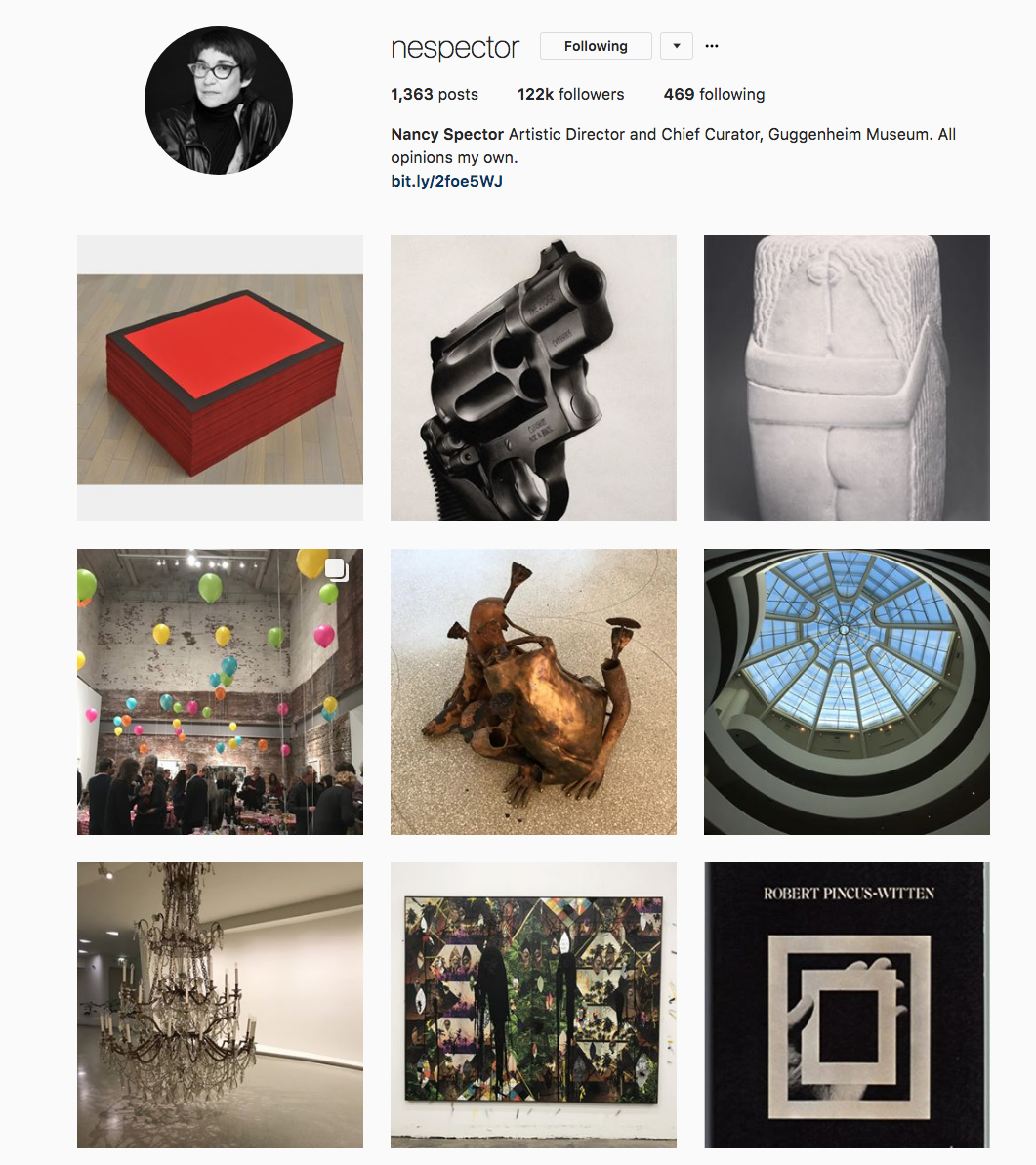The height and width of the screenshot is (1165, 1036).
Task: Open the 469 following list
Action: [x=714, y=95]
